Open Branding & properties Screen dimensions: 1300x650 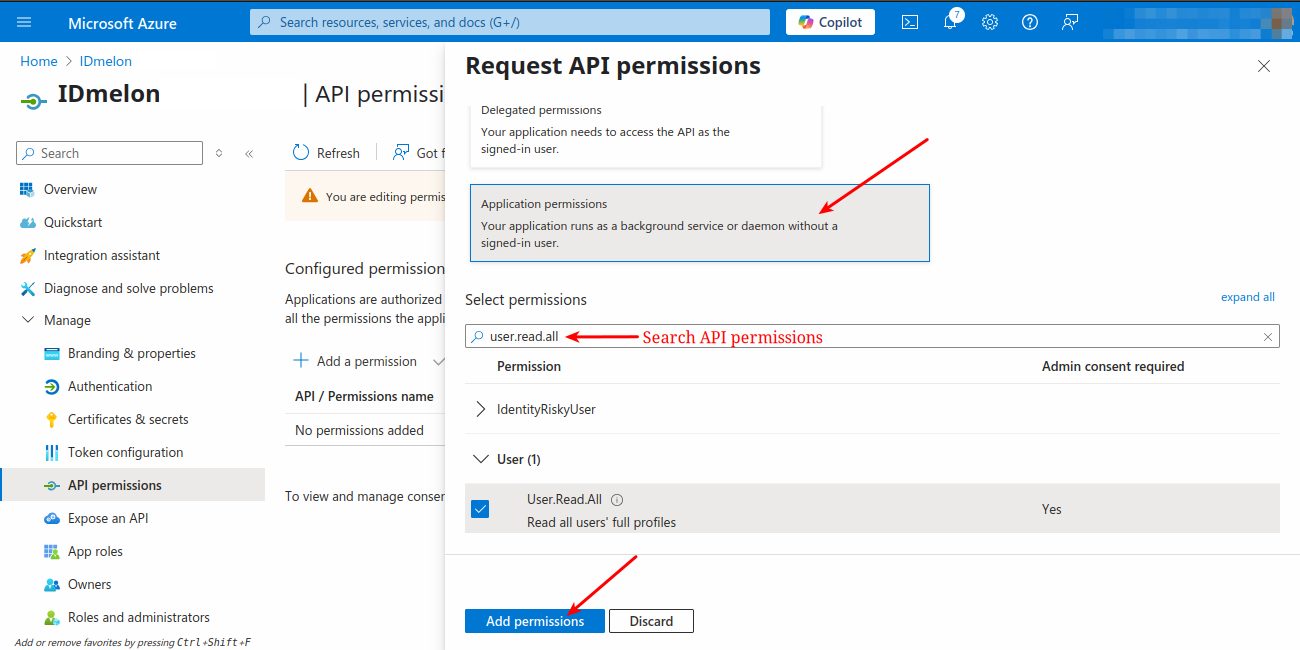133,353
